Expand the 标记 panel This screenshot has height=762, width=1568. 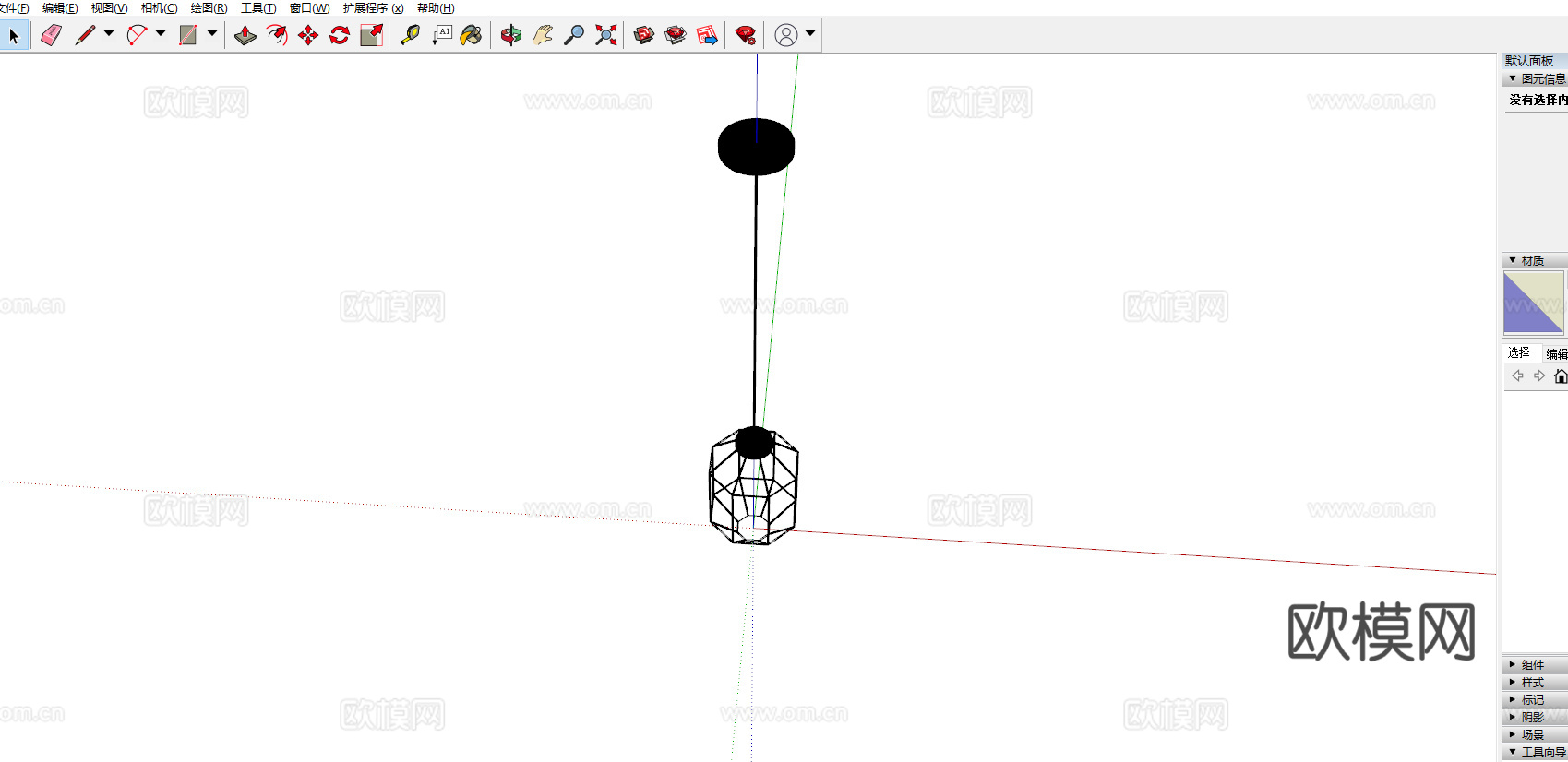pyautogui.click(x=1513, y=700)
